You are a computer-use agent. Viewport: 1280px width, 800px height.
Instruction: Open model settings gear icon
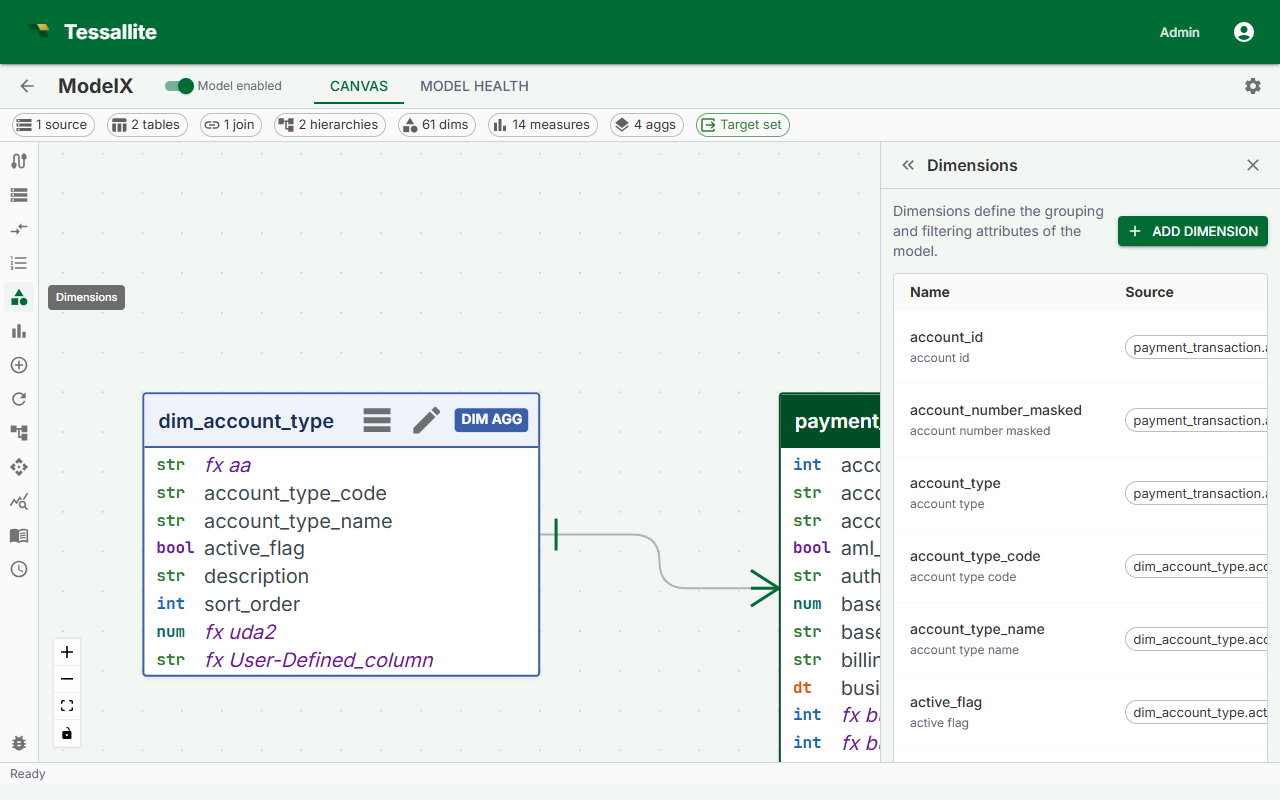1253,86
